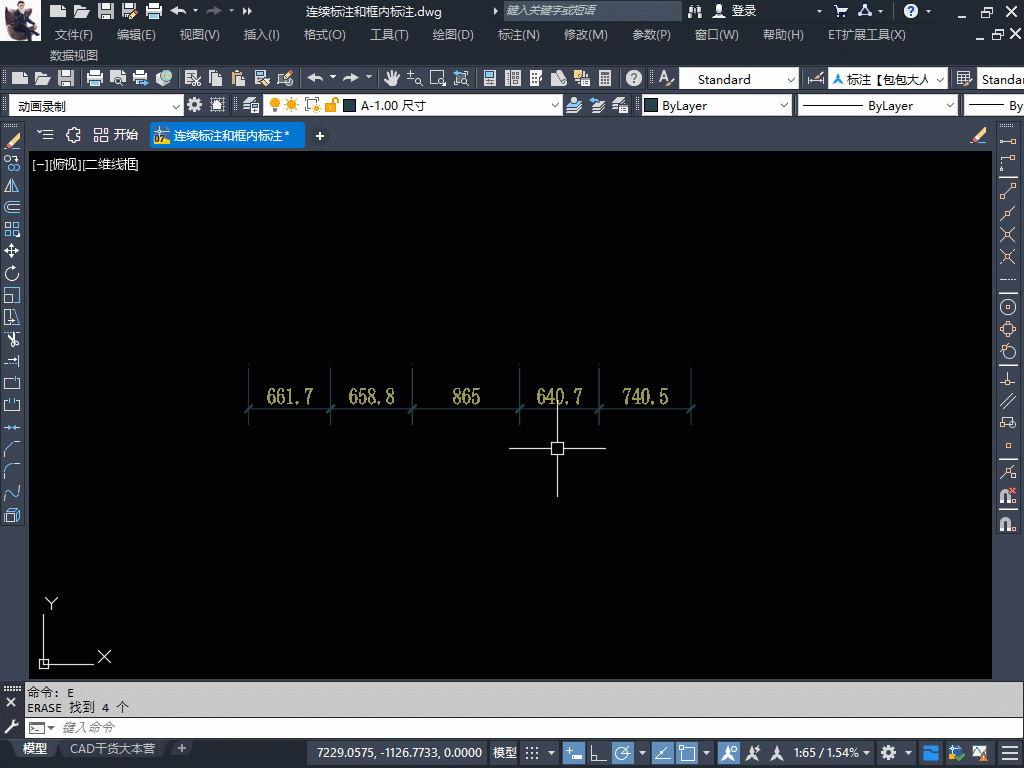Open the A-1.00 尺寸 layer dropdown

coord(413,105)
